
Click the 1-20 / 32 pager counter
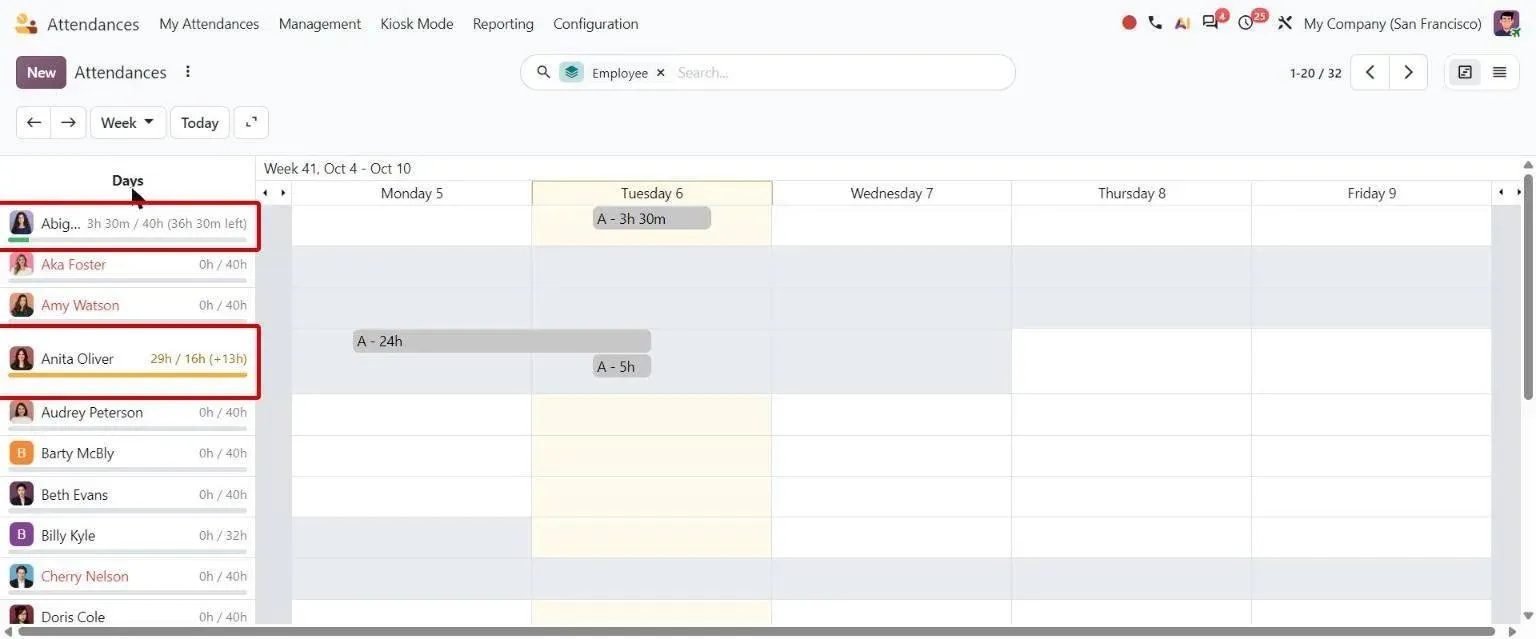pyautogui.click(x=1315, y=73)
